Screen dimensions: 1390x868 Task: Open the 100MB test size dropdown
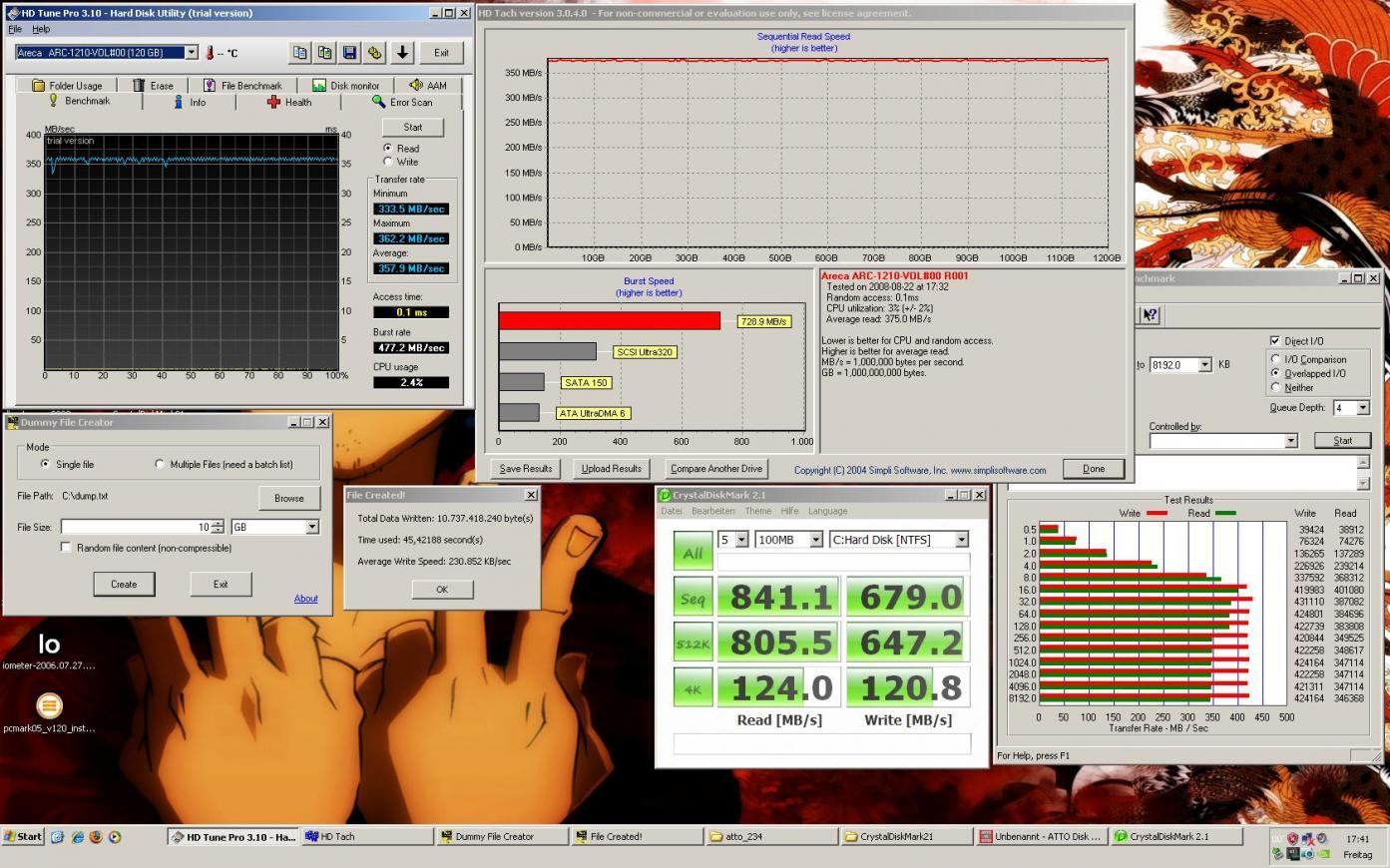[x=815, y=540]
